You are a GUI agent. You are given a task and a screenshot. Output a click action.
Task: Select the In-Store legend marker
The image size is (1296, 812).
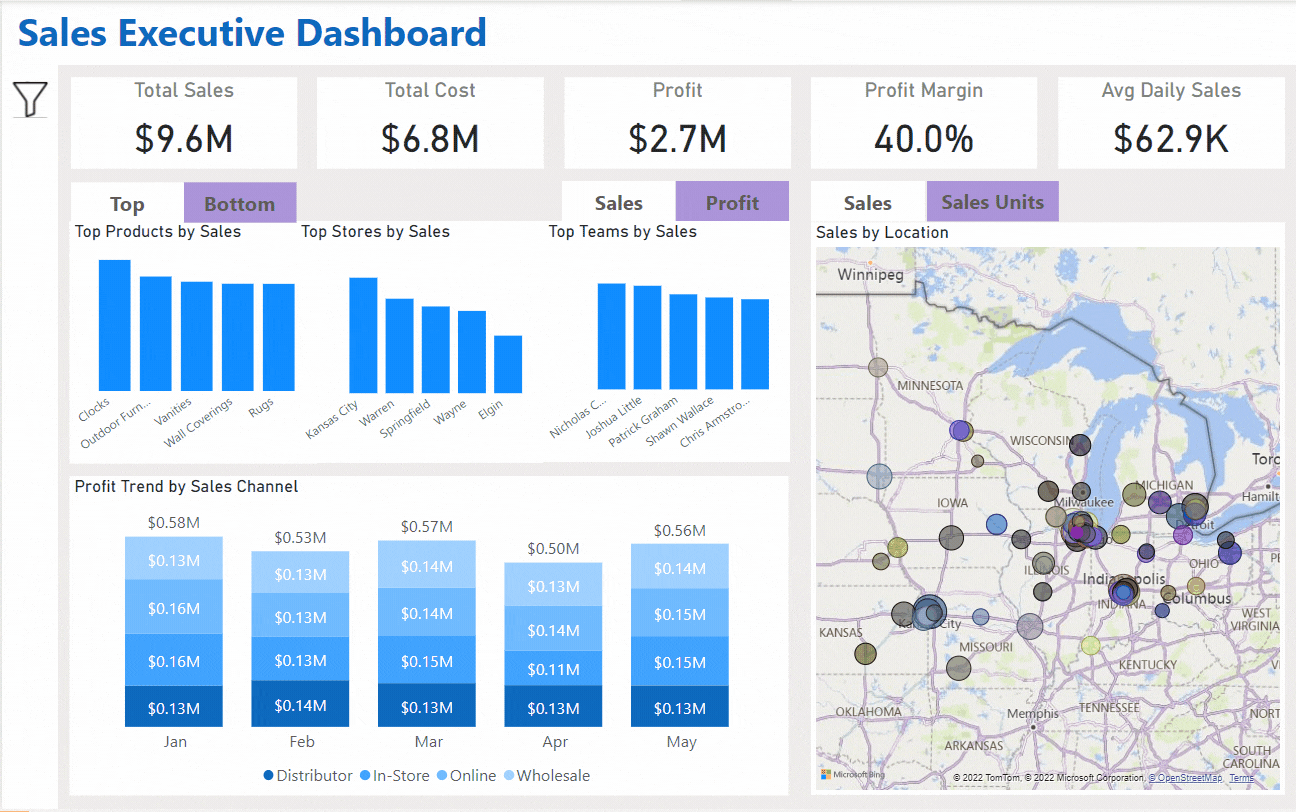(x=365, y=776)
